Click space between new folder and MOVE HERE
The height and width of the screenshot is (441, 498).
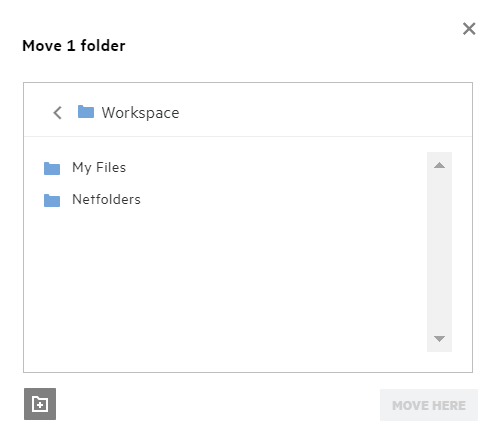[218, 404]
